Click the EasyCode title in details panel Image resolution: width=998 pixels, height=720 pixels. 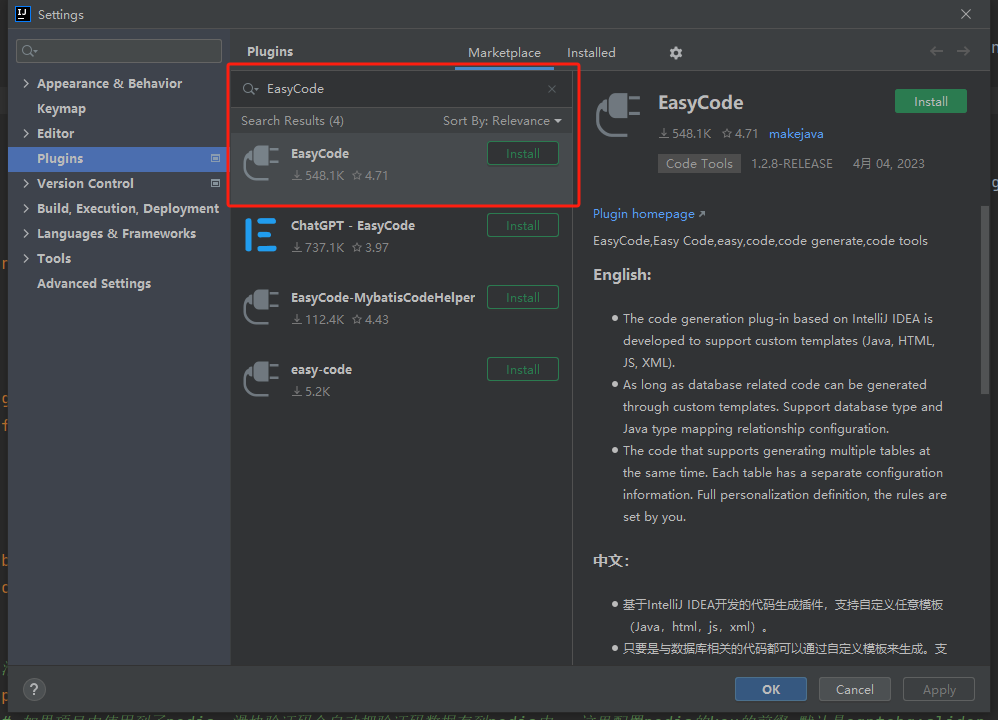700,102
